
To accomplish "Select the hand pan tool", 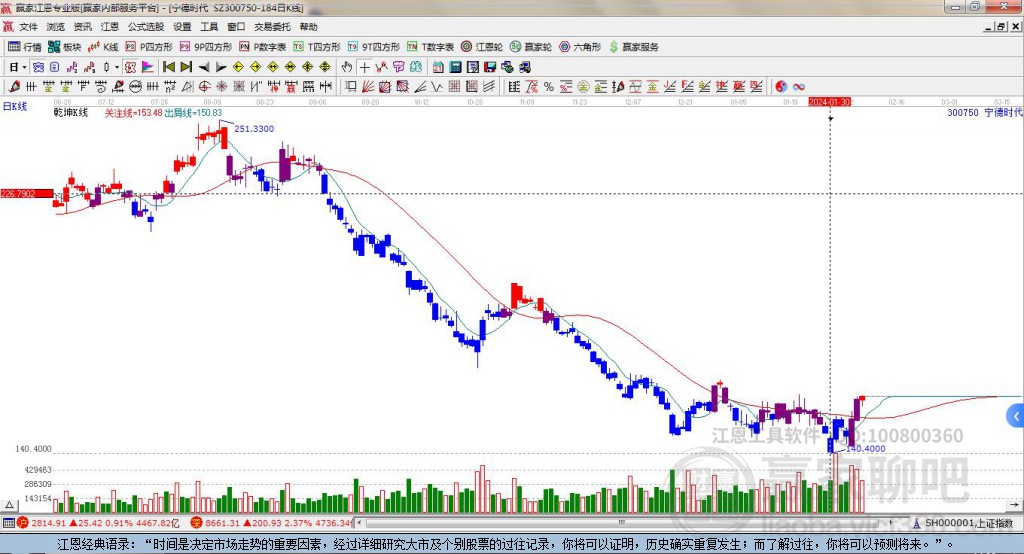I will coord(347,67).
